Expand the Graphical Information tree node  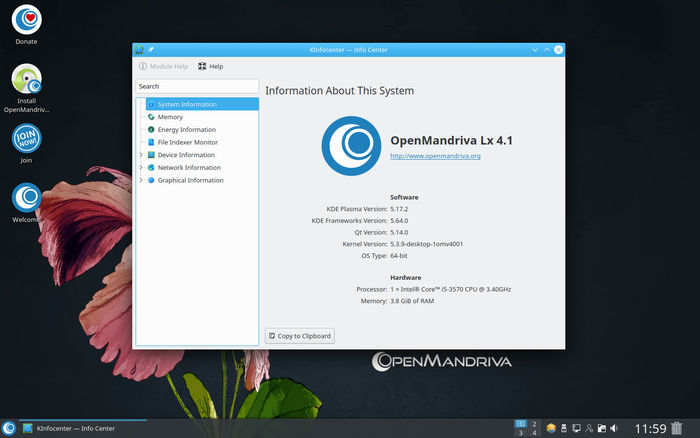click(140, 181)
